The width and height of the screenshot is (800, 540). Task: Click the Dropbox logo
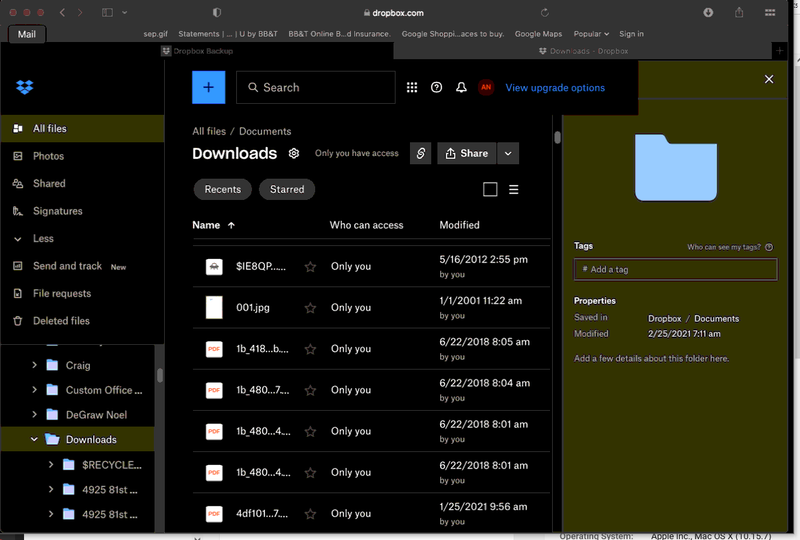(x=25, y=88)
